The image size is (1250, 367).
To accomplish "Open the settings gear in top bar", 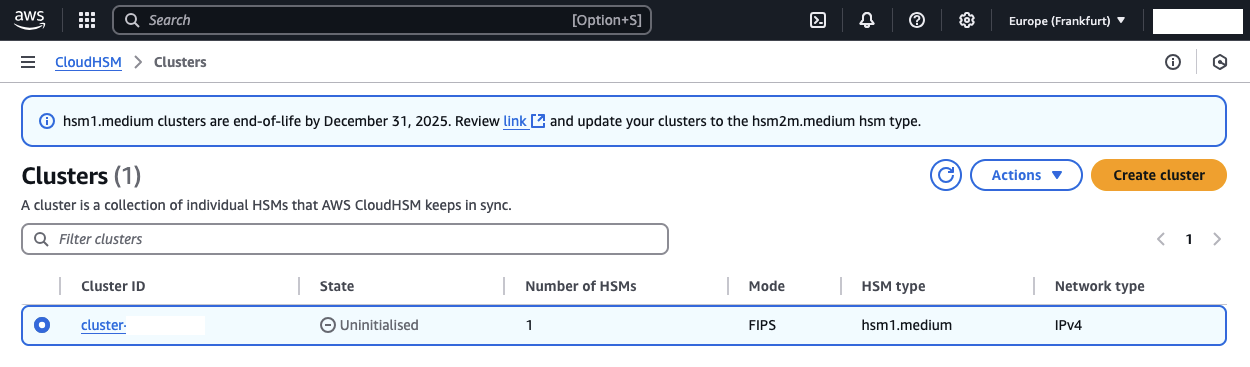I will (967, 20).
